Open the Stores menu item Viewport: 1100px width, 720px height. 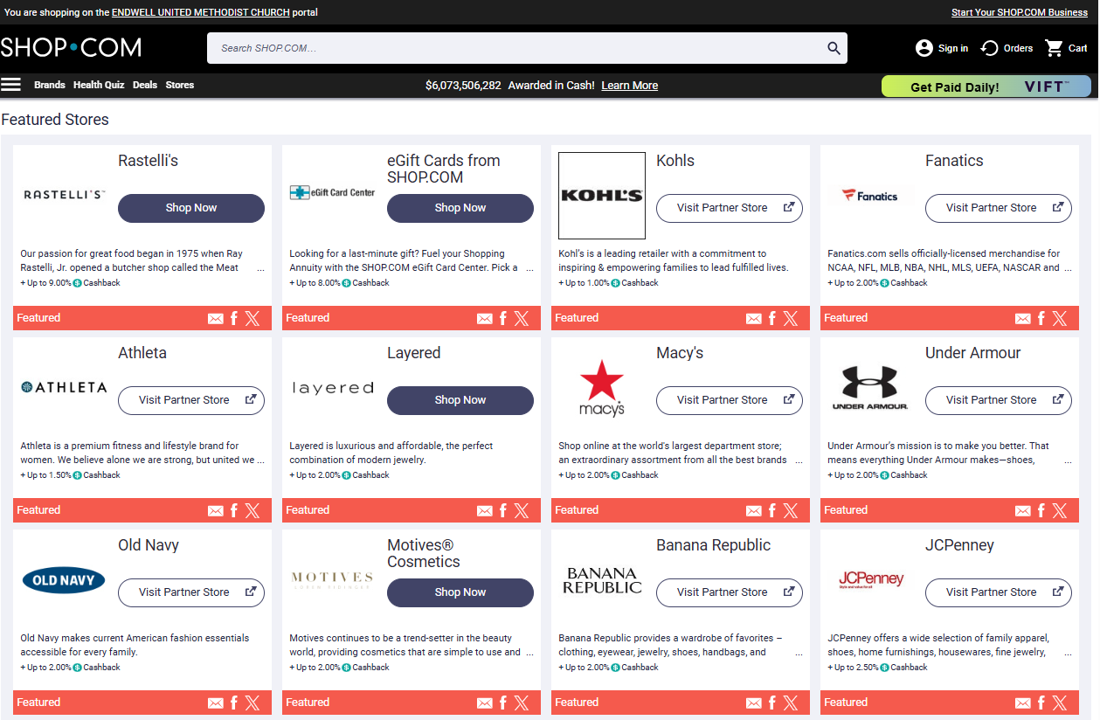pos(180,85)
